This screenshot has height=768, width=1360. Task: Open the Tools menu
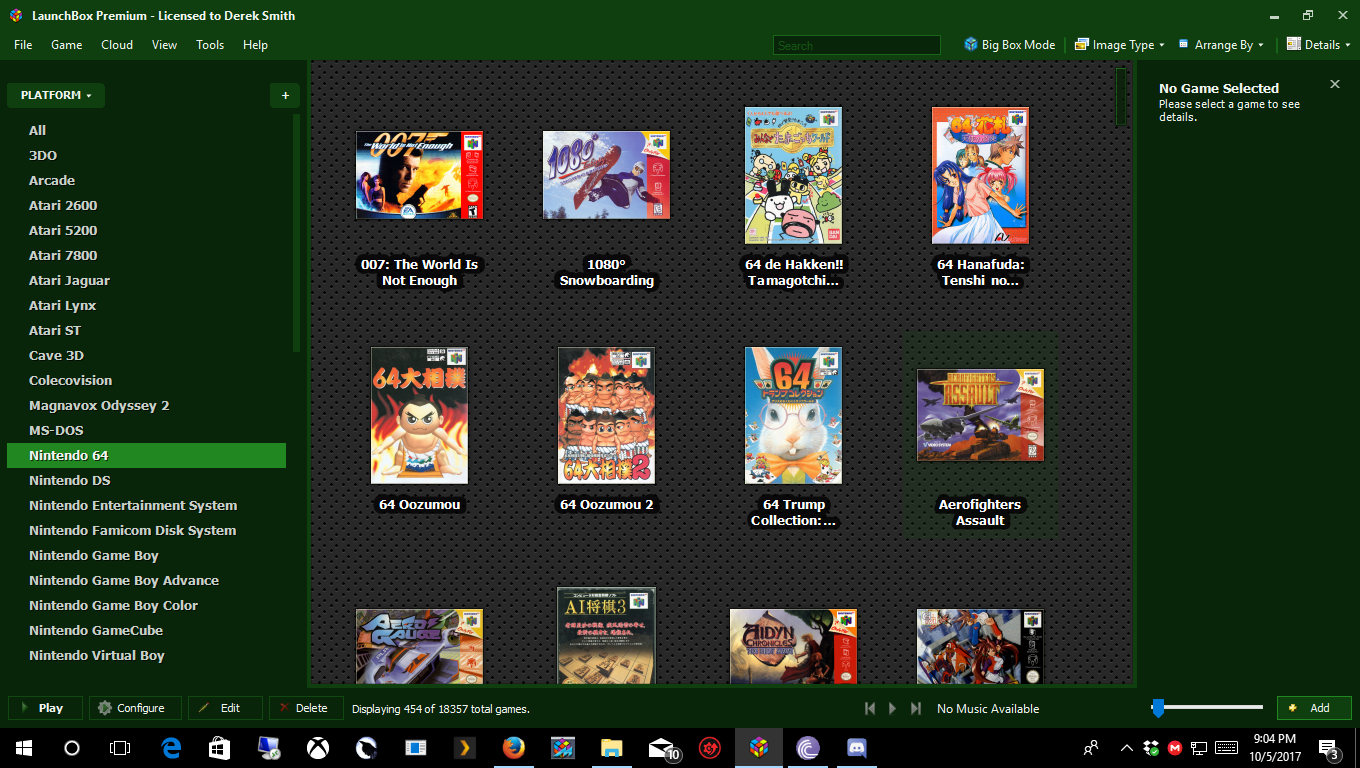(210, 45)
